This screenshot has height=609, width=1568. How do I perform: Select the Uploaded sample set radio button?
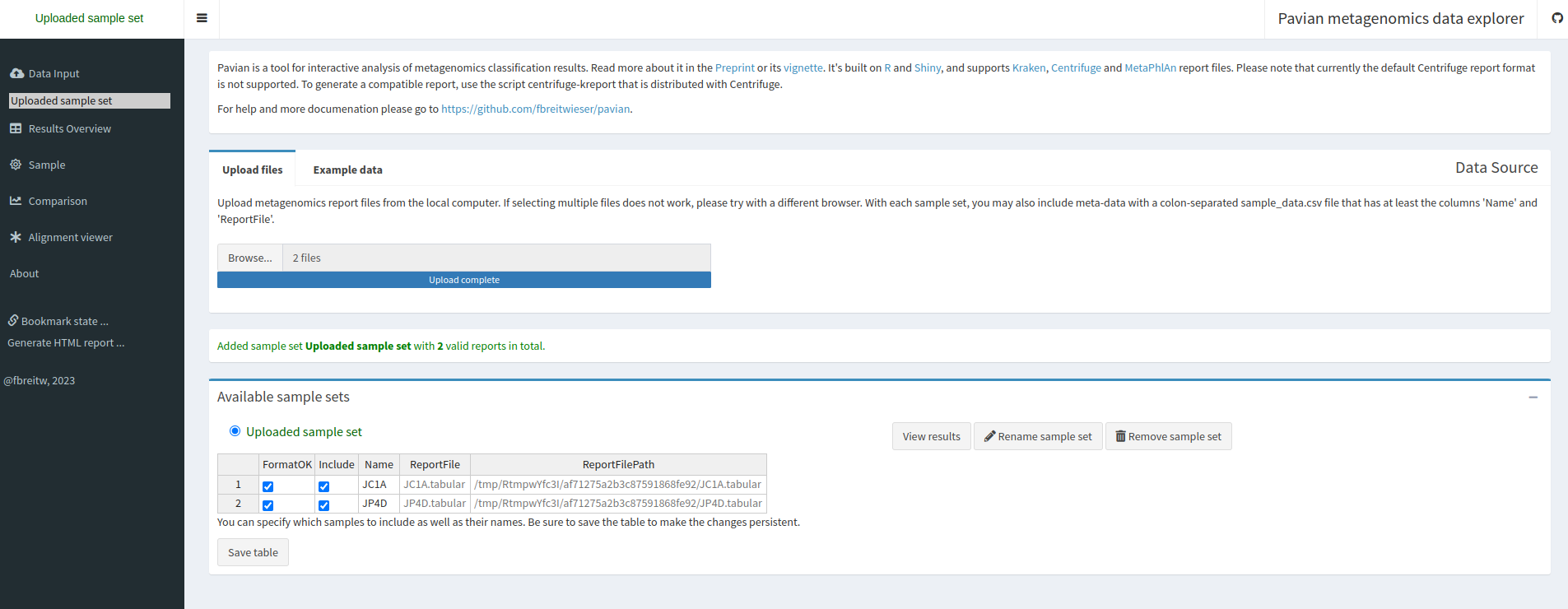pos(235,431)
